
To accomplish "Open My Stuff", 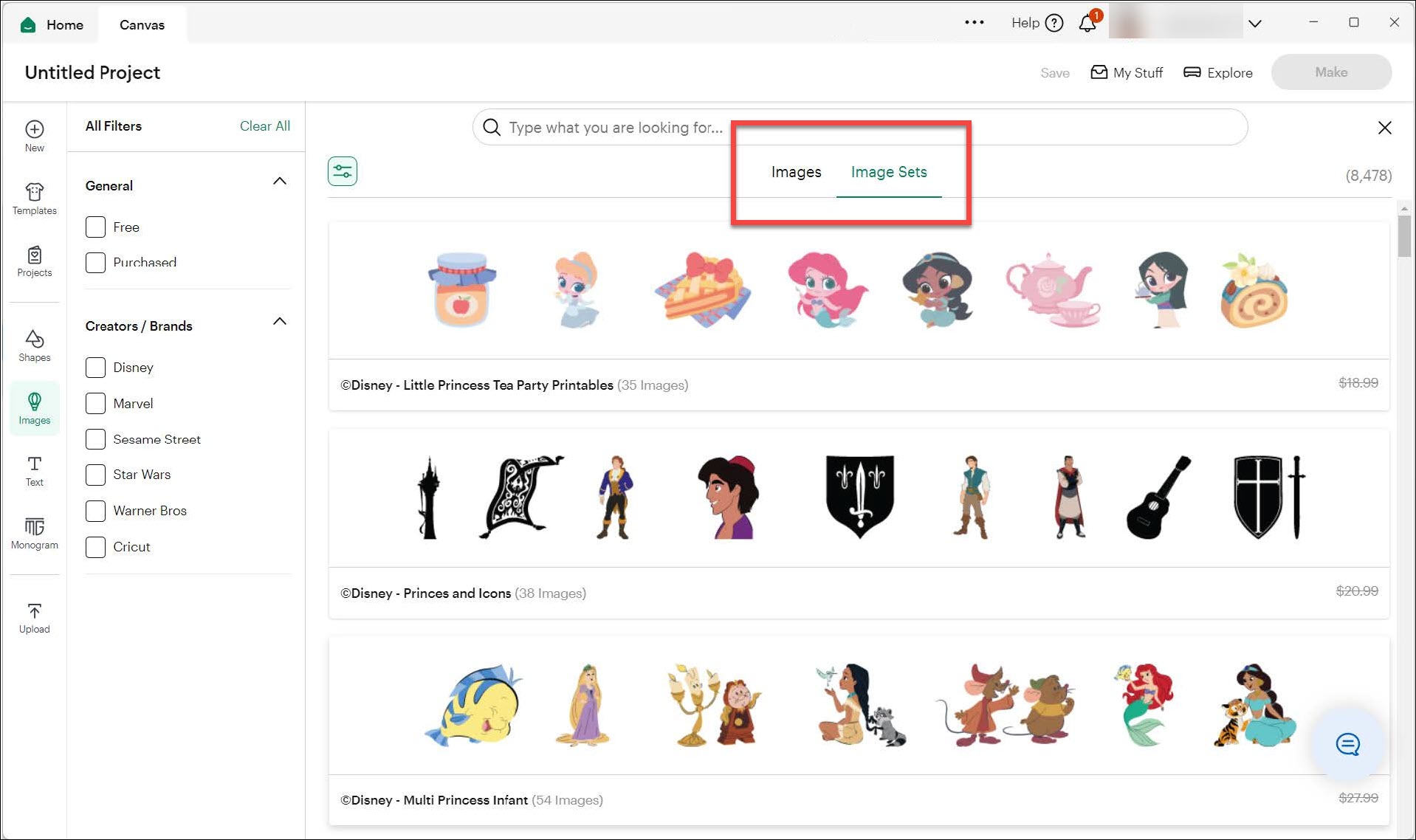I will coord(1127,72).
